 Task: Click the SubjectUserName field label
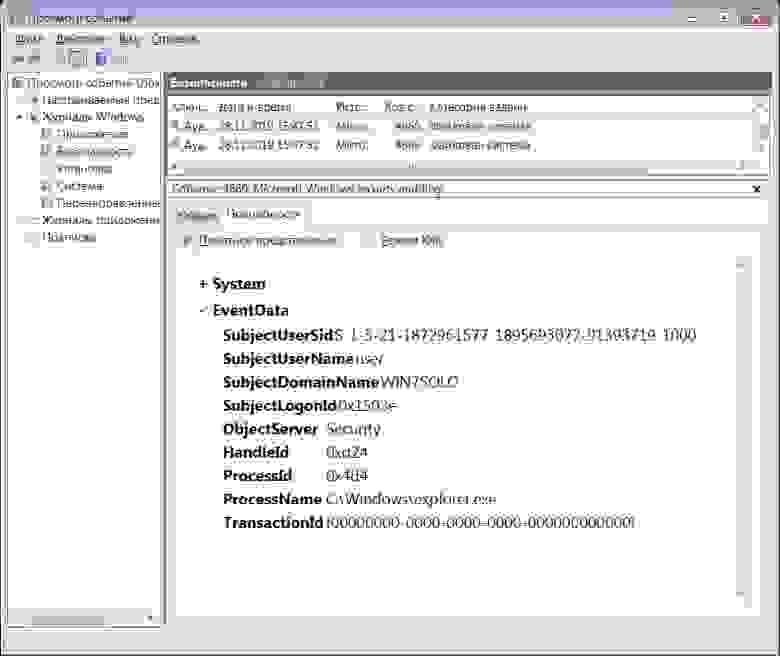click(x=288, y=359)
